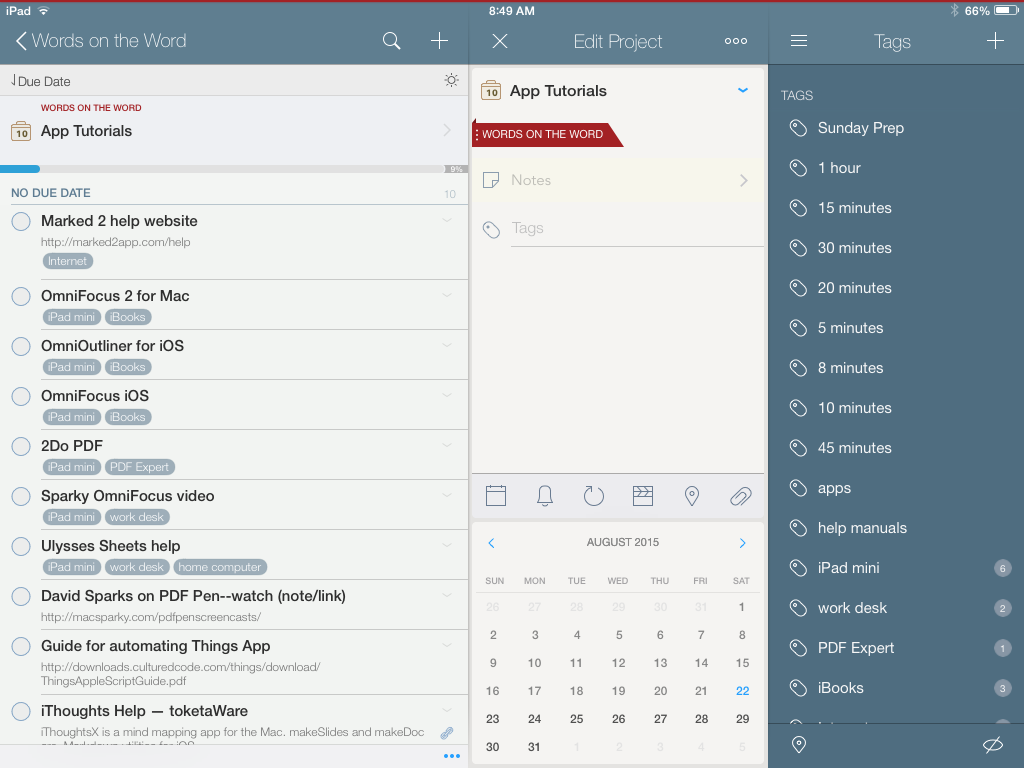Expand the App Tutorials title dropdown chevron

click(x=743, y=90)
